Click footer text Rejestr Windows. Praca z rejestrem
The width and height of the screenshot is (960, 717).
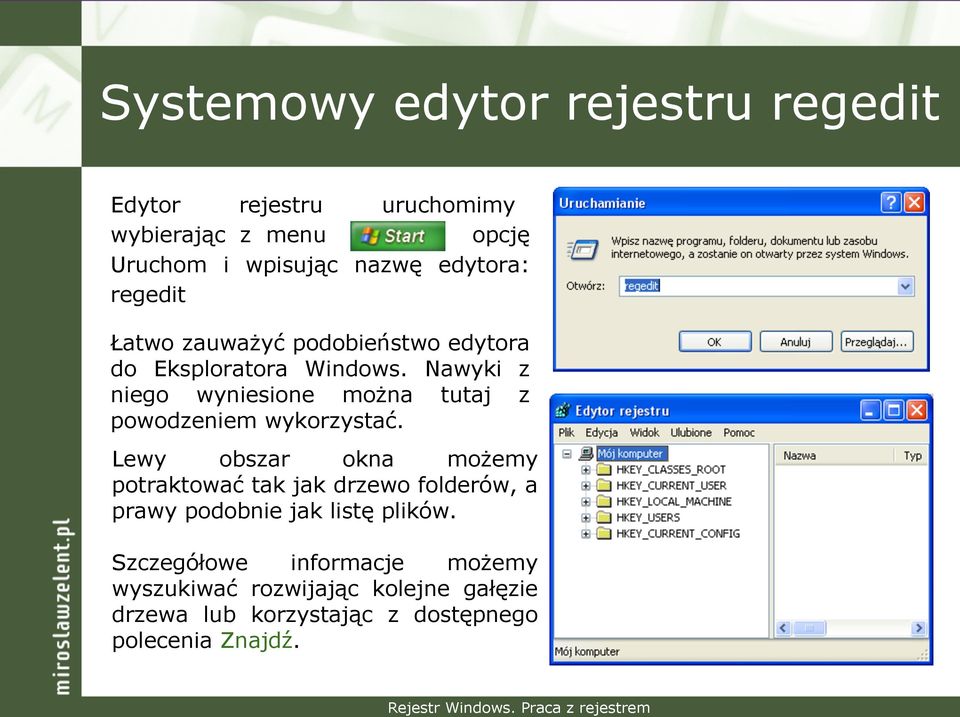click(519, 708)
